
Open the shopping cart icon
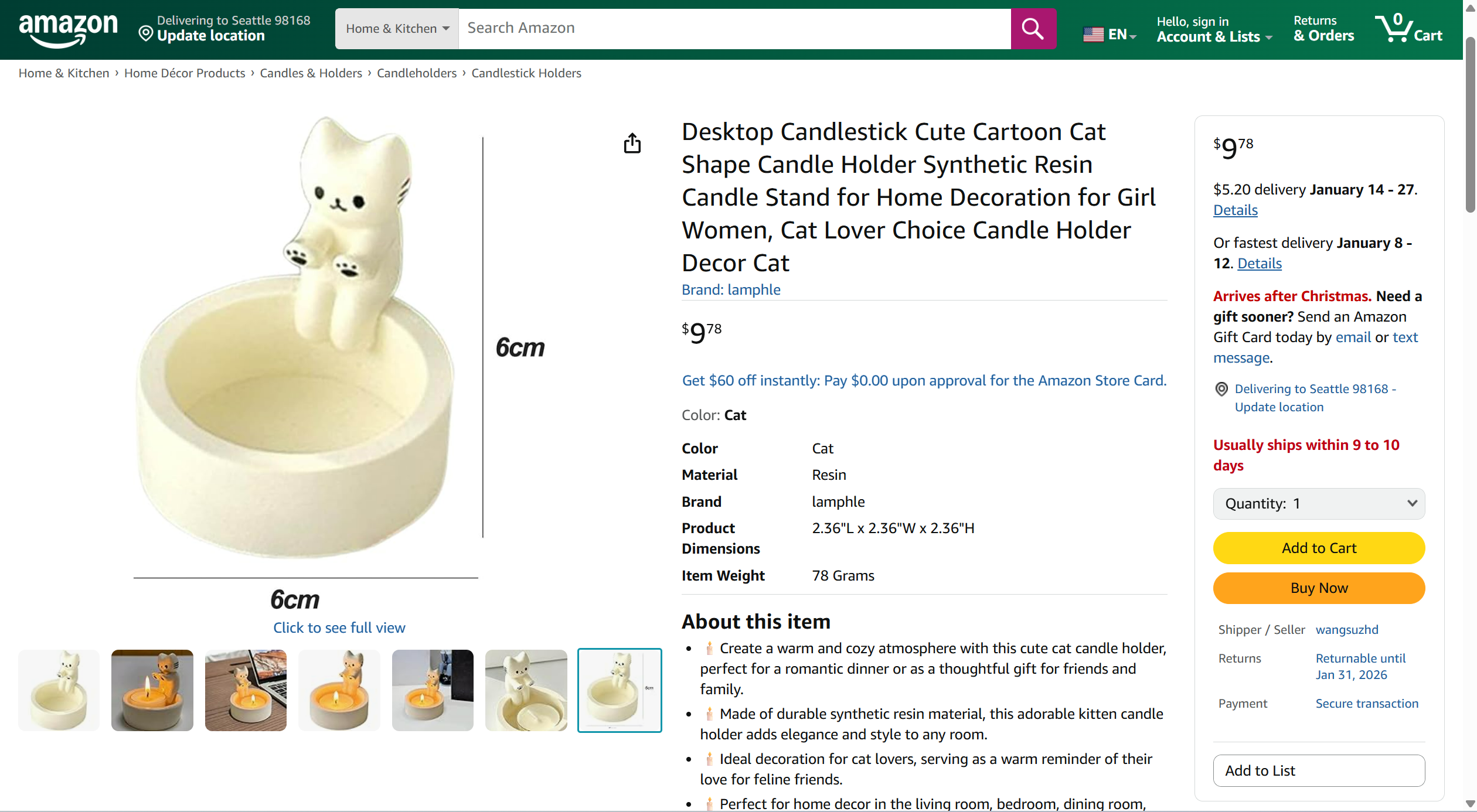(1409, 28)
